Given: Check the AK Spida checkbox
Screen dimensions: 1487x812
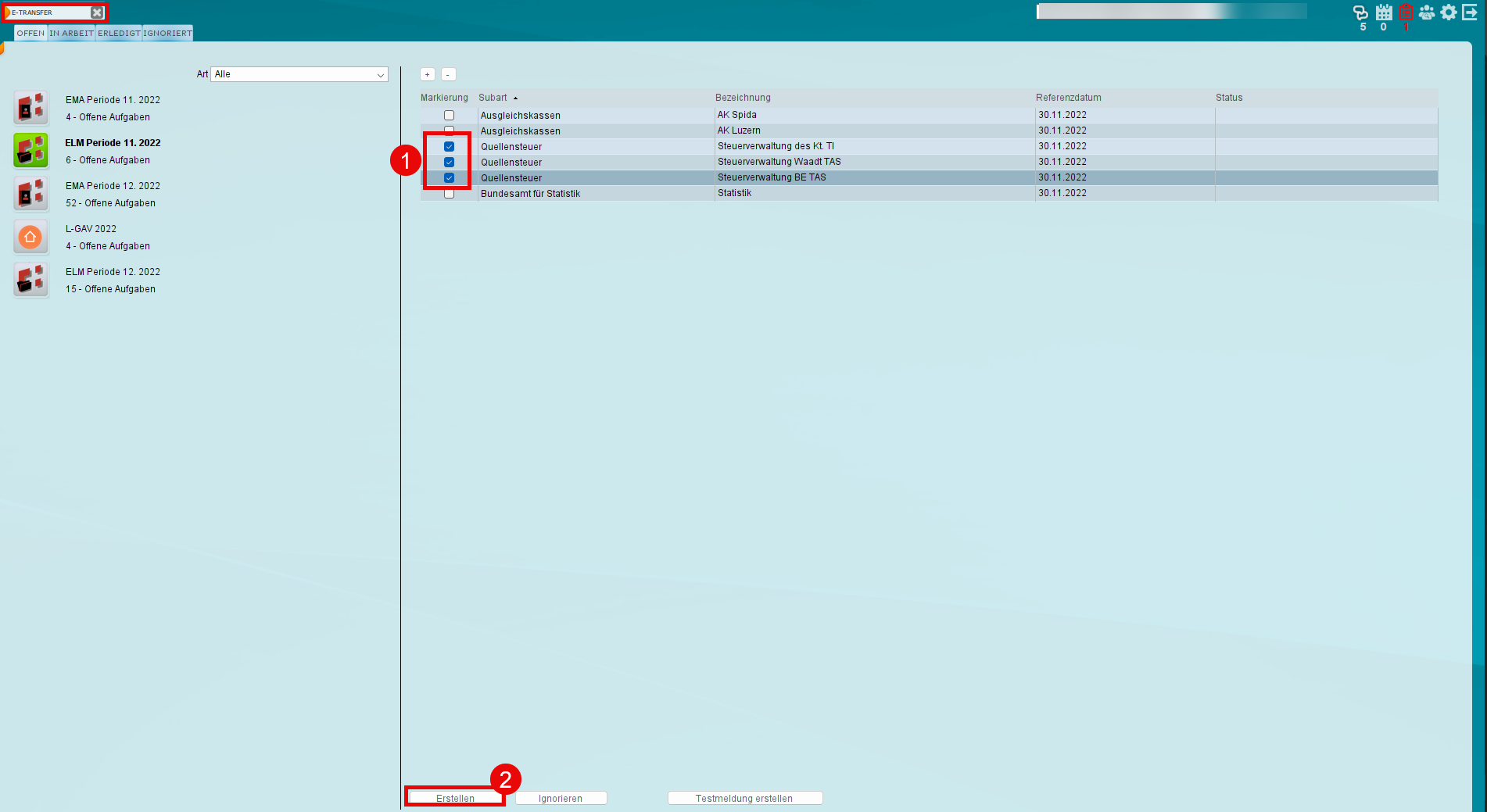Looking at the screenshot, I should tap(449, 116).
